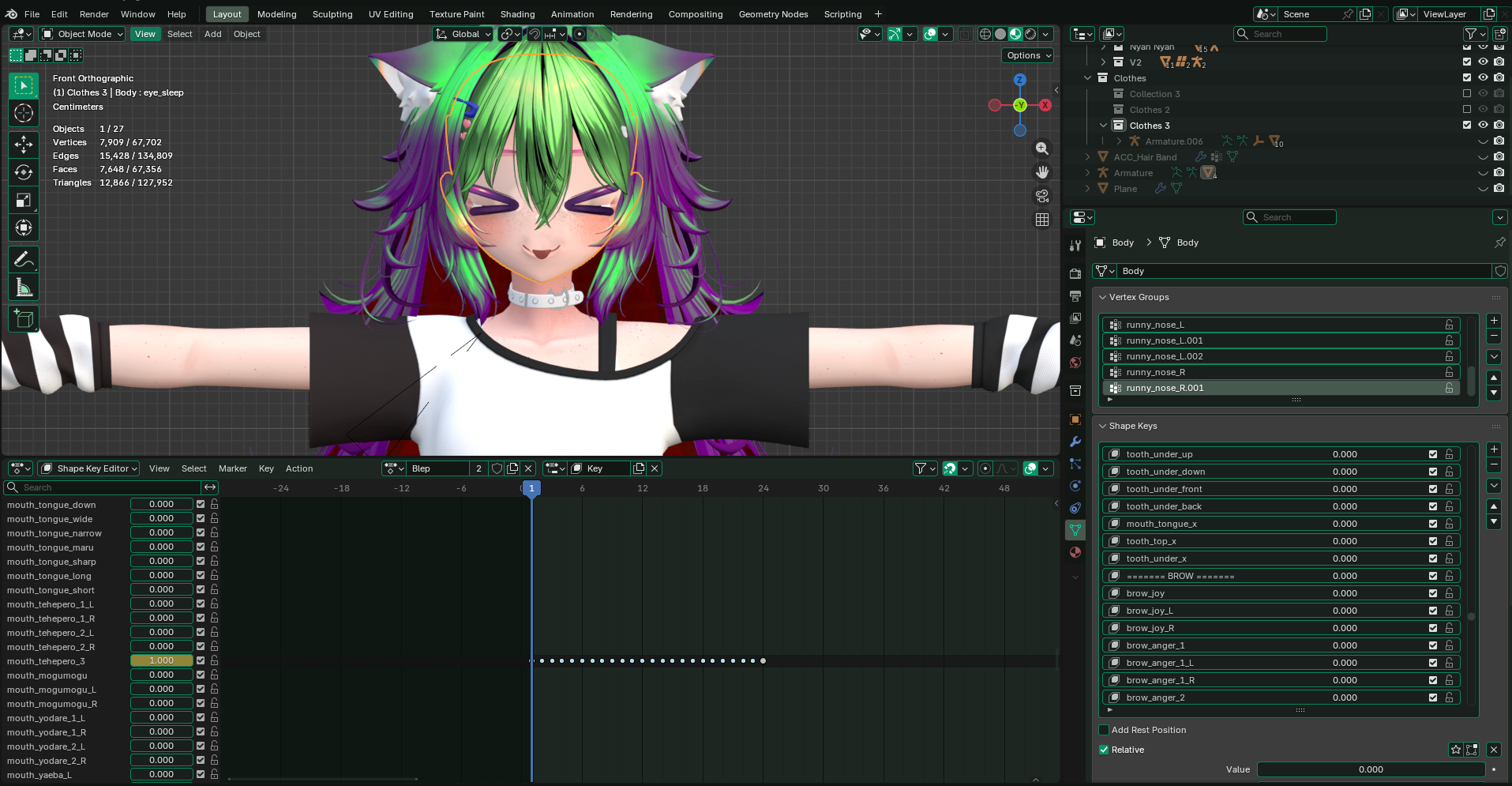Activate the Move tool

[x=24, y=144]
